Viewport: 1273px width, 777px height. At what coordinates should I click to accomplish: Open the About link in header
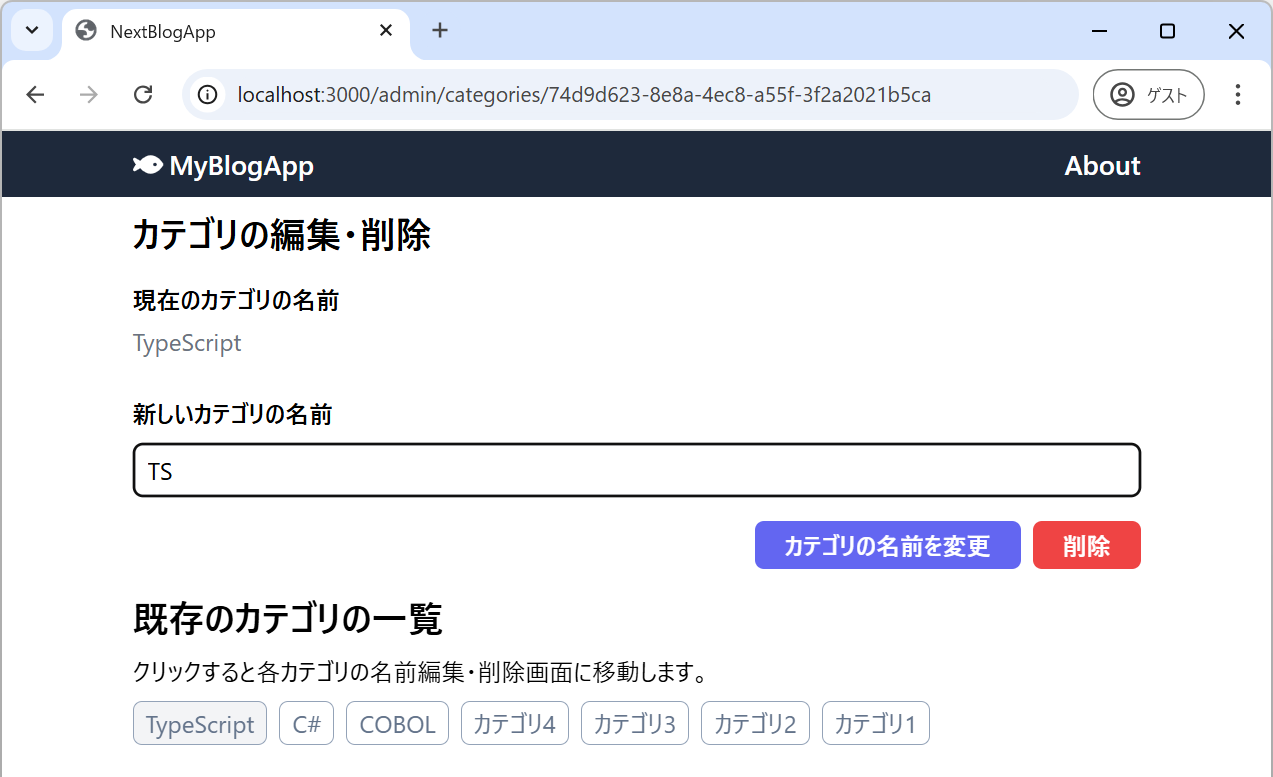click(1102, 166)
